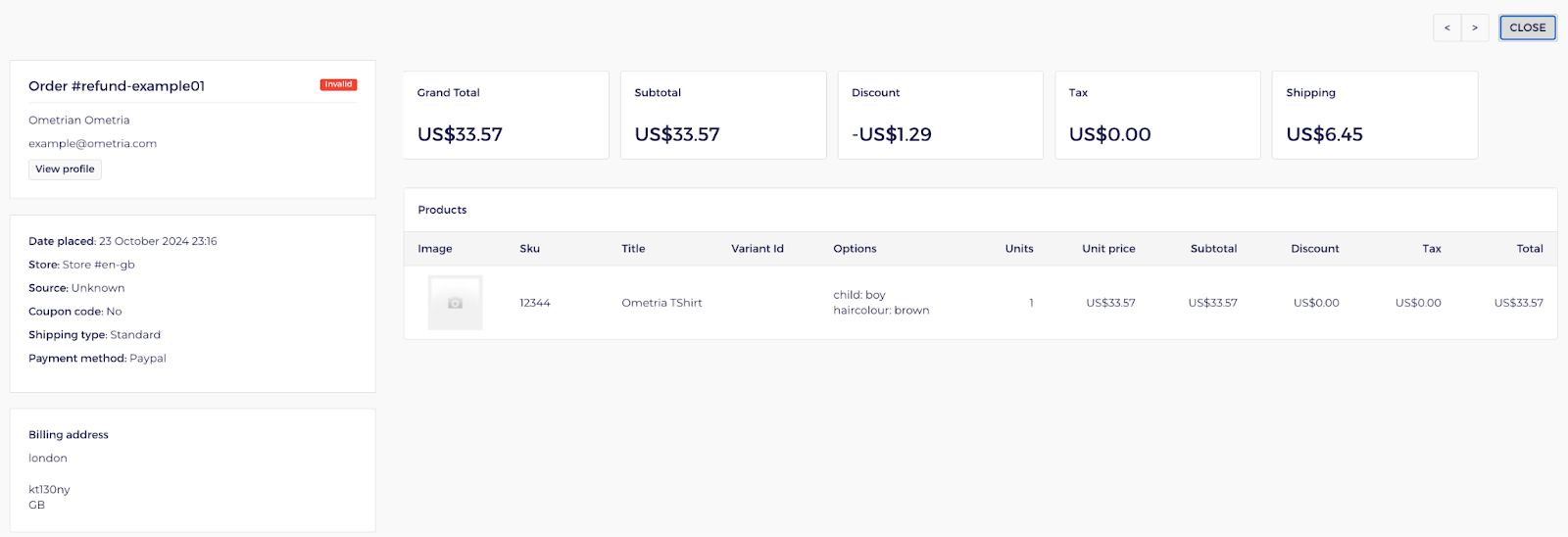1568x537 pixels.
Task: Go to previous order with left arrow
Action: pyautogui.click(x=1446, y=27)
